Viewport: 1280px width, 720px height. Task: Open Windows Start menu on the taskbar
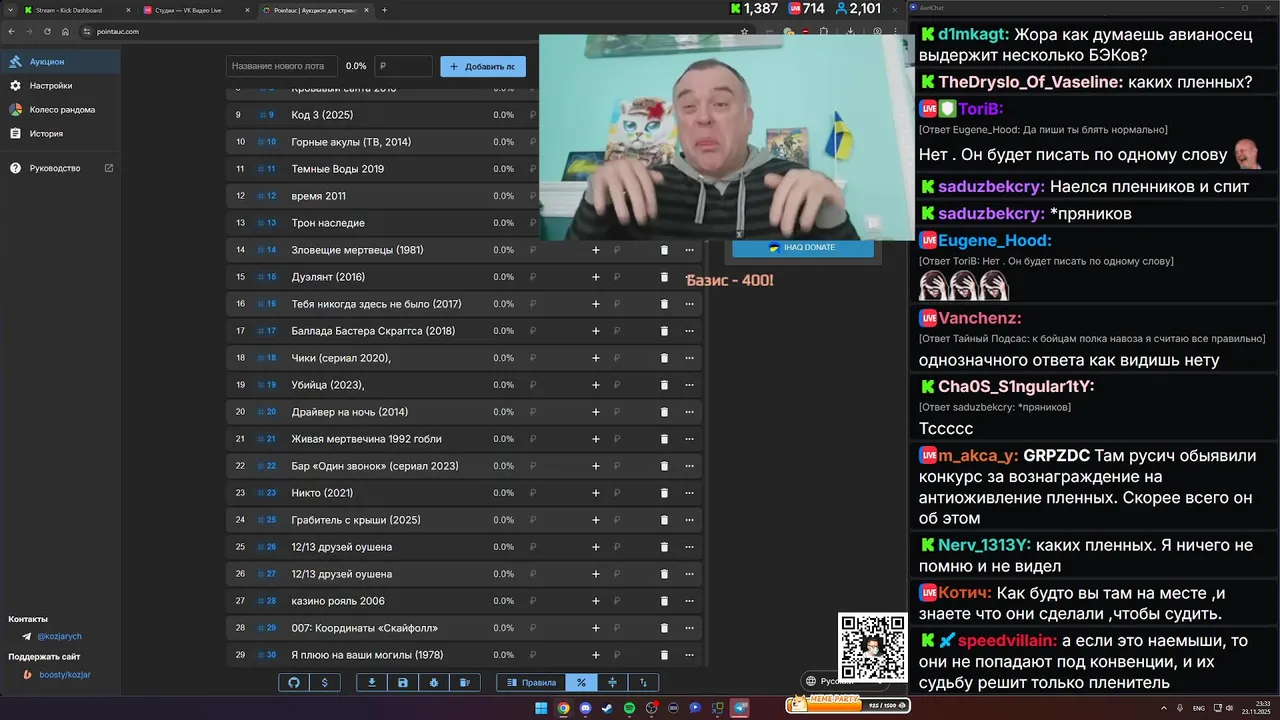click(541, 708)
